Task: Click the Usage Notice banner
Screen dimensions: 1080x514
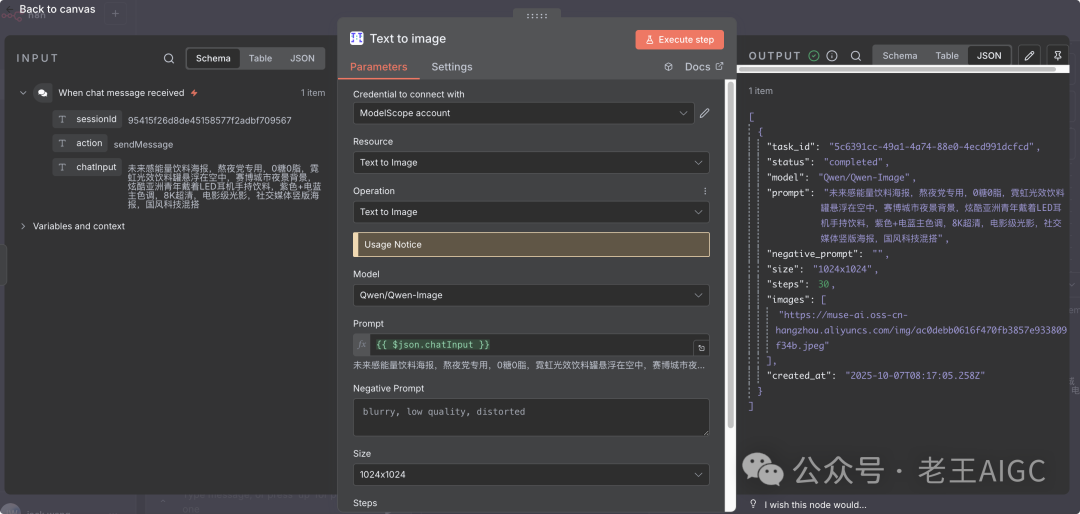Action: click(531, 245)
